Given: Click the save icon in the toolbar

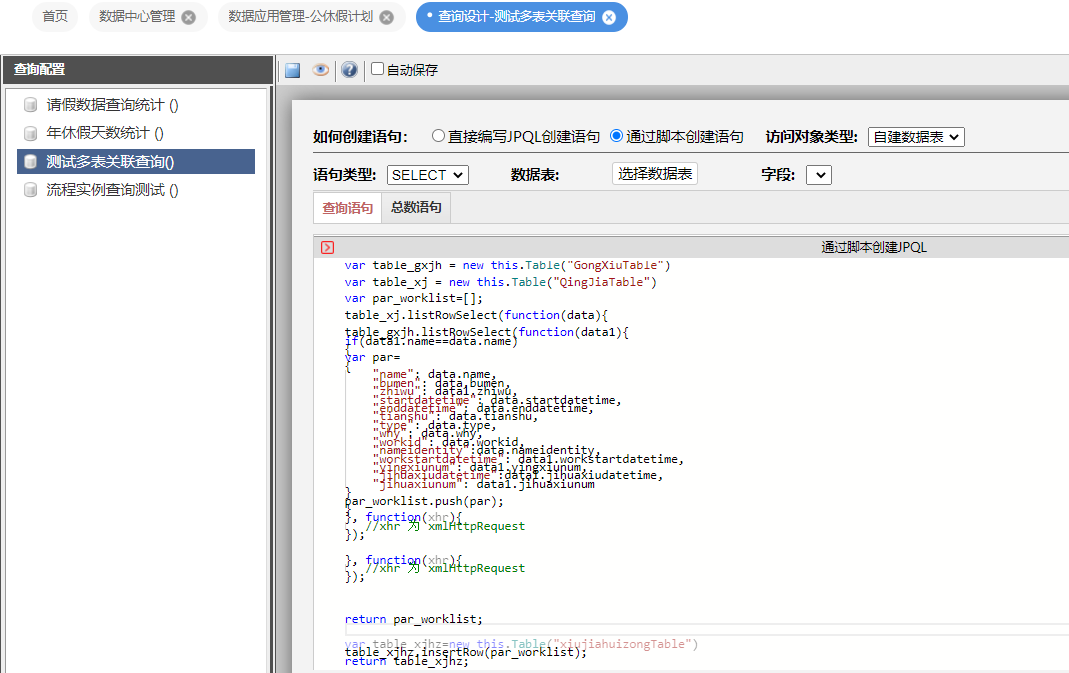Looking at the screenshot, I should (293, 70).
